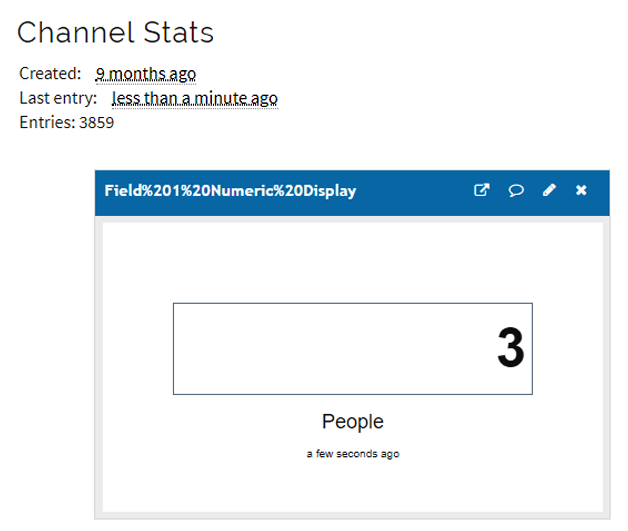
Task: Close the Field 1 Numeric Display widget
Action: [581, 190]
